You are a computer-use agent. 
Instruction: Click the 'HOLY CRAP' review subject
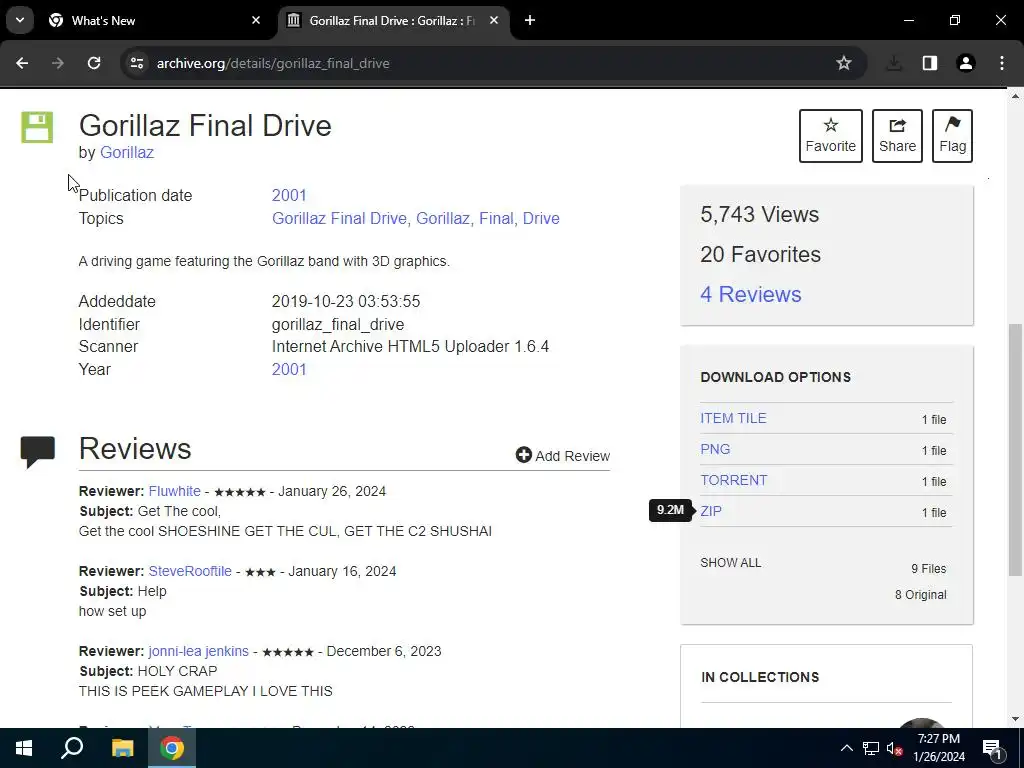(178, 671)
